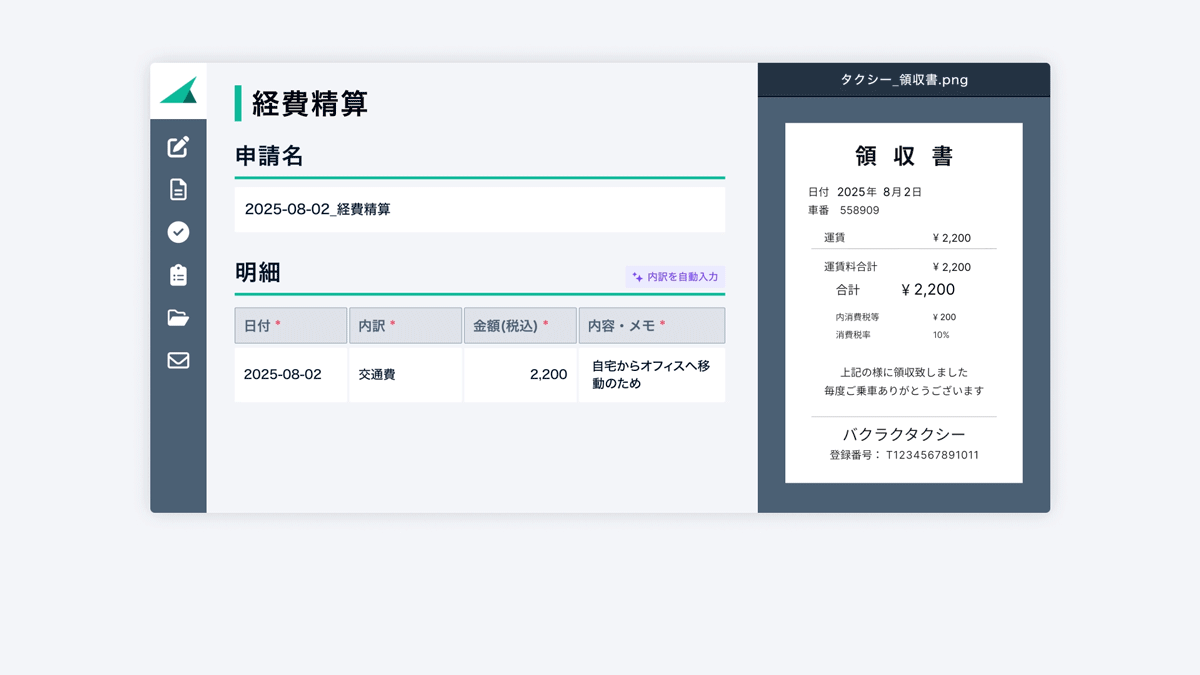1200x675 pixels.
Task: Select the 内訳 column header
Action: click(x=405, y=326)
